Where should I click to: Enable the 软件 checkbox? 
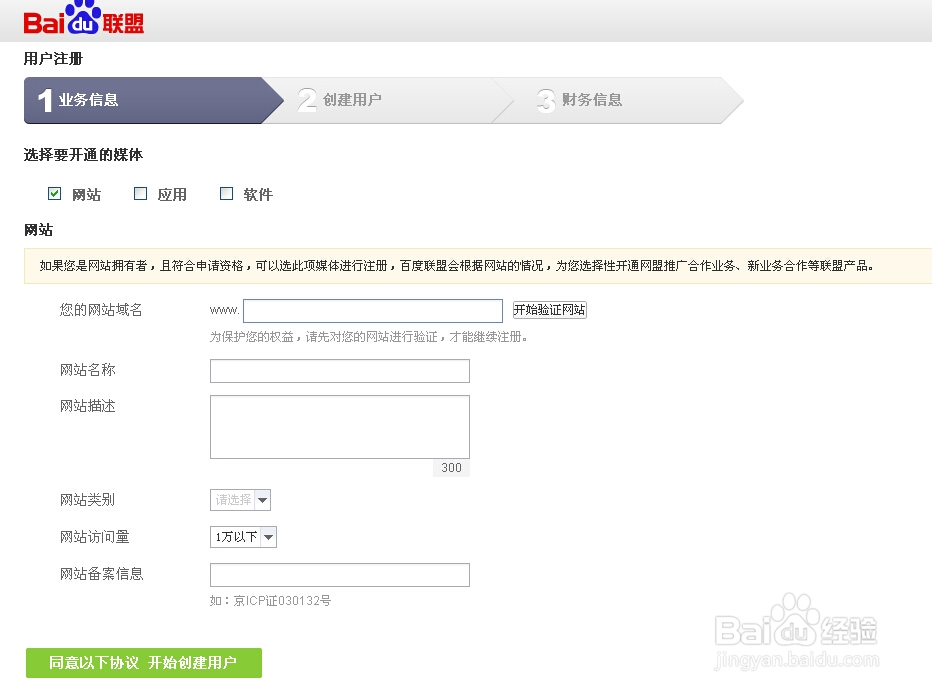(x=227, y=193)
